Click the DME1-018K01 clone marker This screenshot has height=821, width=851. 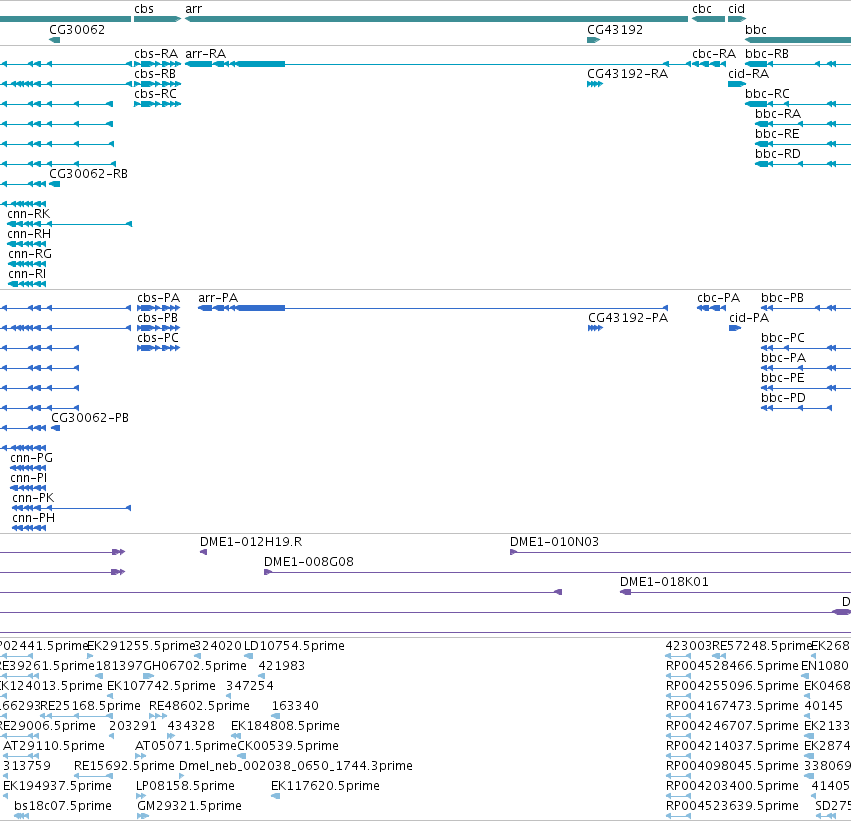[626, 592]
